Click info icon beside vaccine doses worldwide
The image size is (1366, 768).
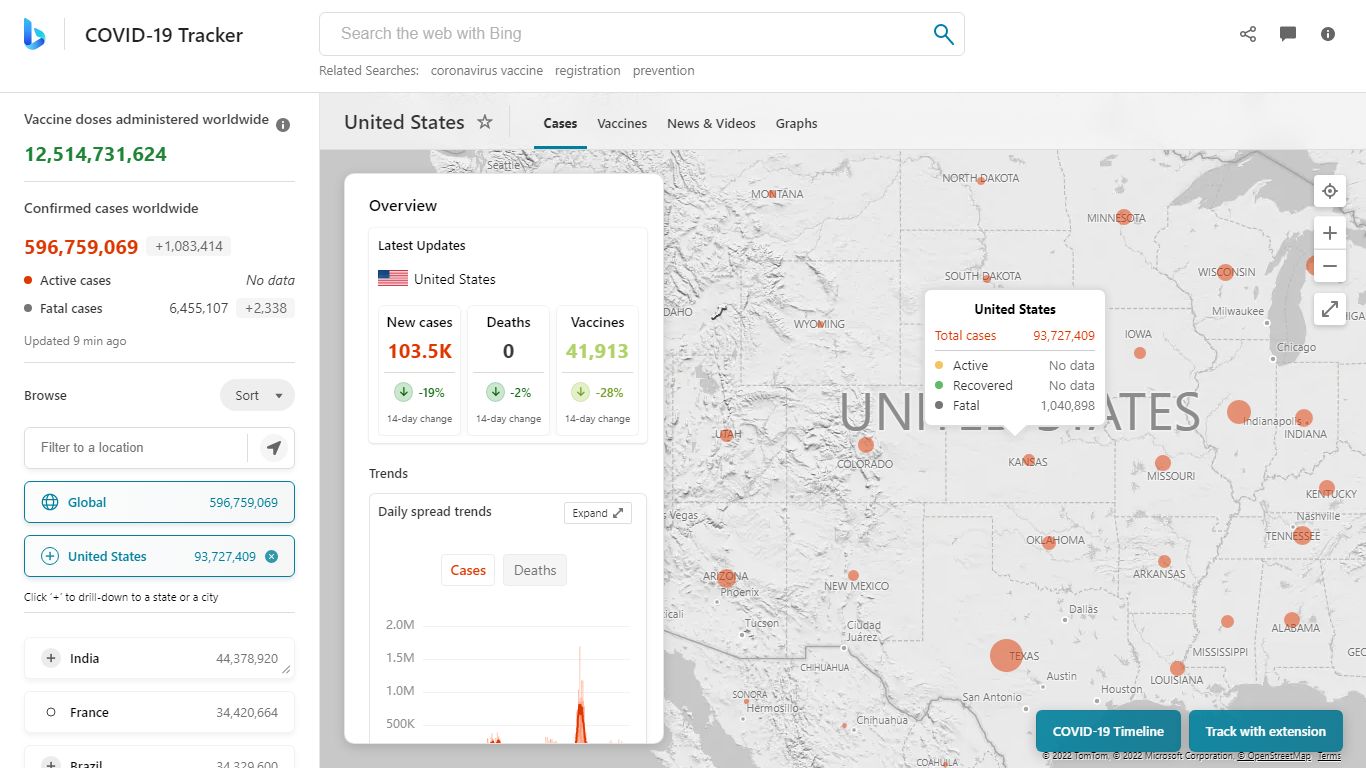(x=283, y=125)
